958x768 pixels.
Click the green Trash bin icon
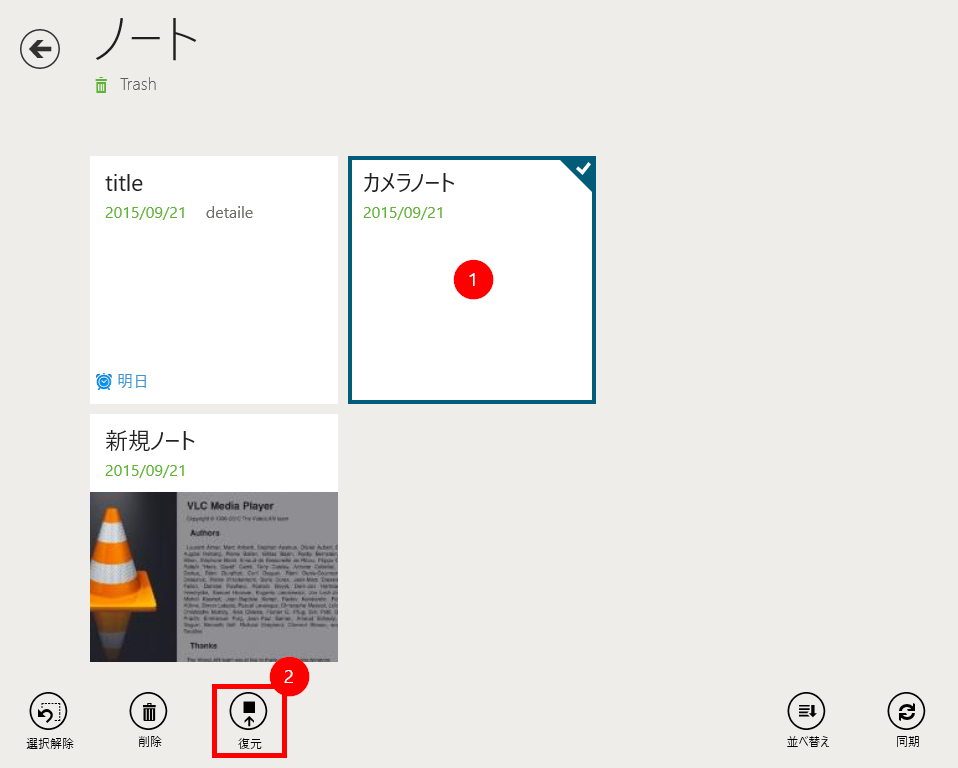click(101, 85)
